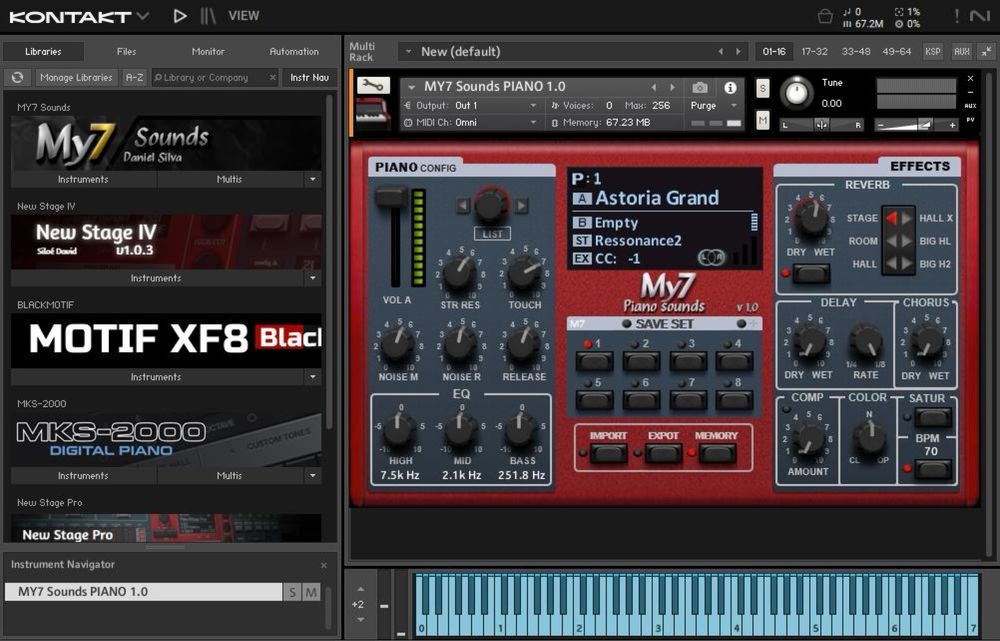Toggle the MEMORY button

coord(718,453)
